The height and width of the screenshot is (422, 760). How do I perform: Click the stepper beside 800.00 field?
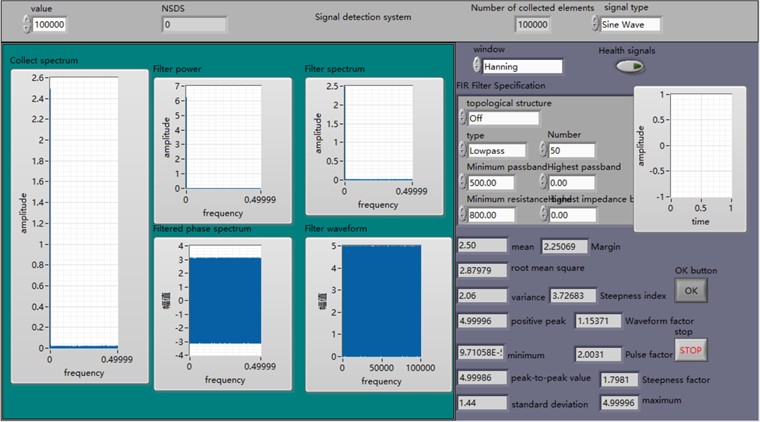[462, 215]
